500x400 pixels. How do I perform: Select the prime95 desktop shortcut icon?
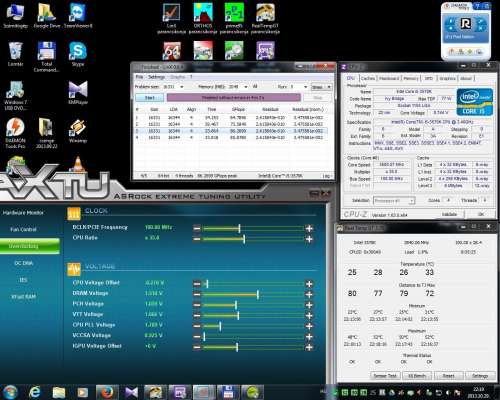(234, 18)
